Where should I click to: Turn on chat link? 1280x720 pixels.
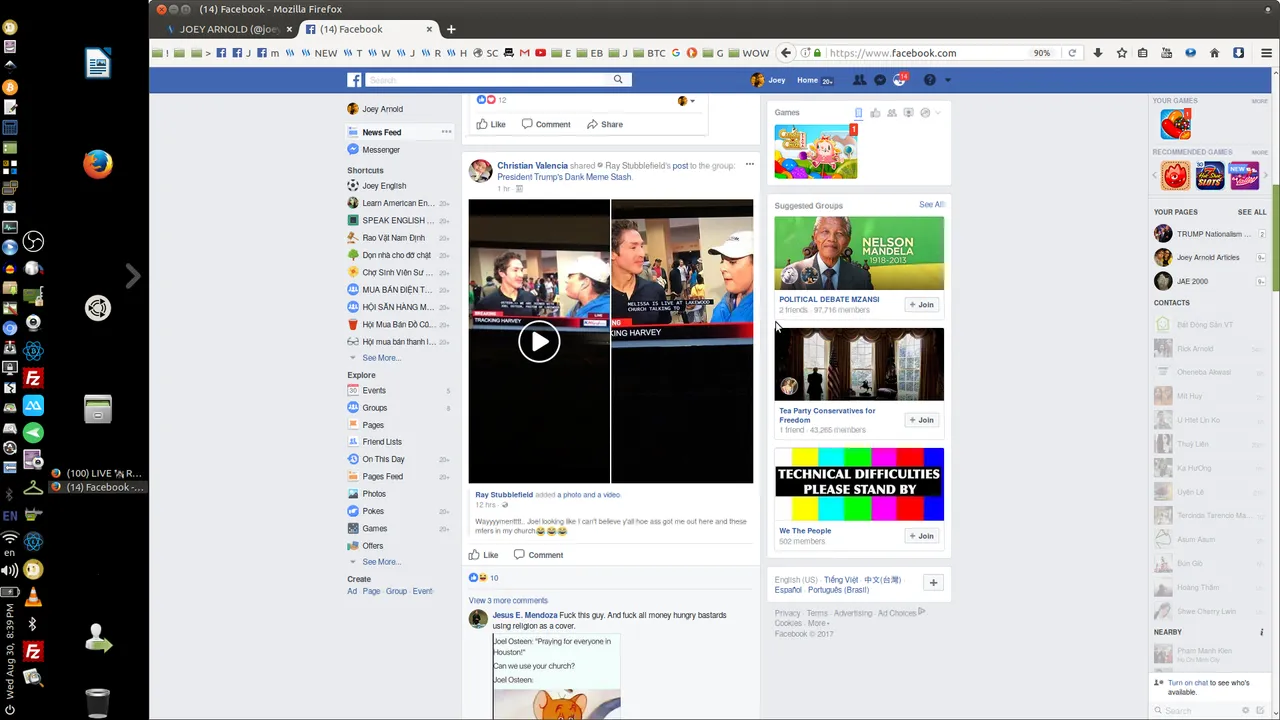point(1188,683)
